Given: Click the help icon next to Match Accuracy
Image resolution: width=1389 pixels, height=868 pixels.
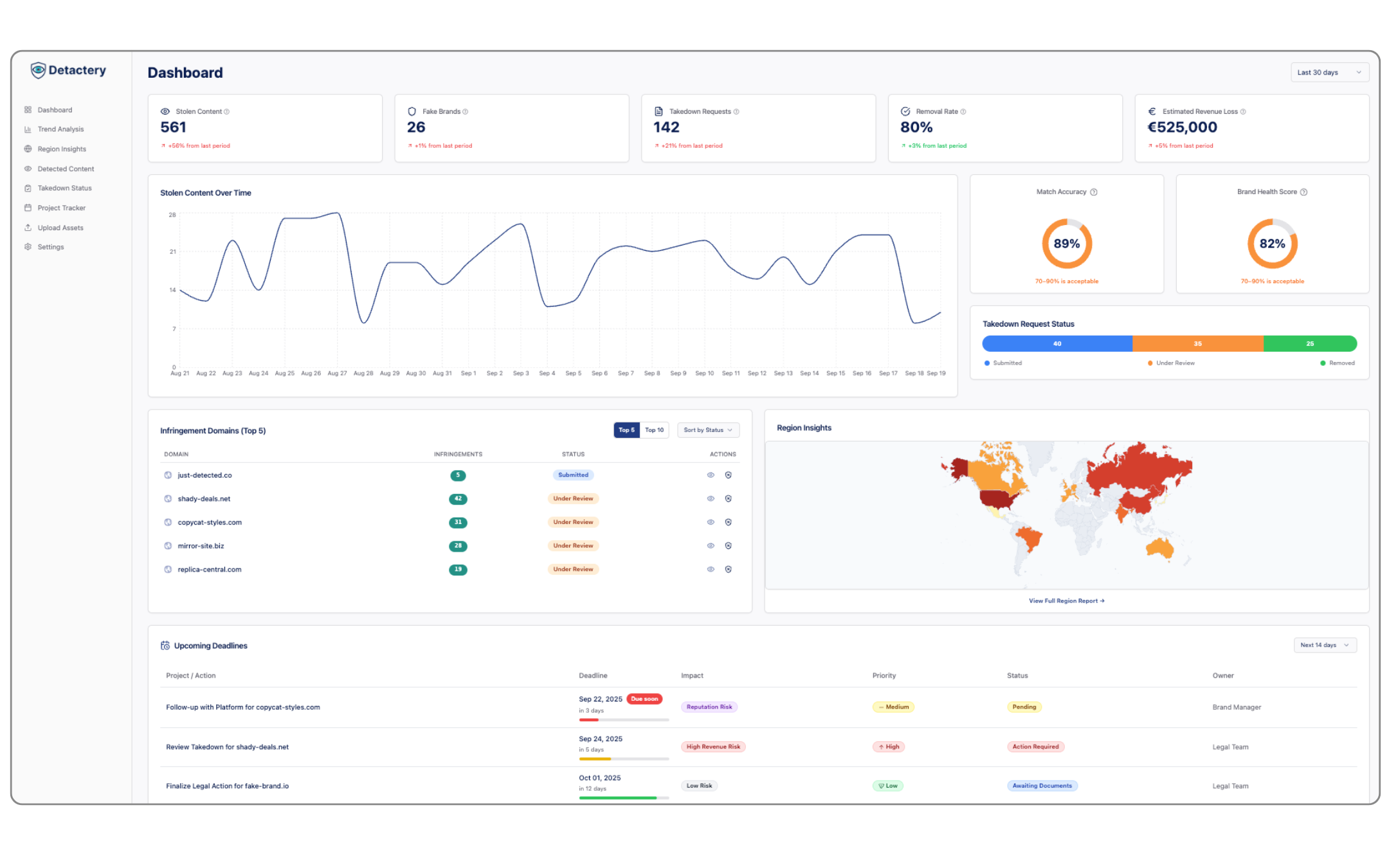Looking at the screenshot, I should point(1094,192).
